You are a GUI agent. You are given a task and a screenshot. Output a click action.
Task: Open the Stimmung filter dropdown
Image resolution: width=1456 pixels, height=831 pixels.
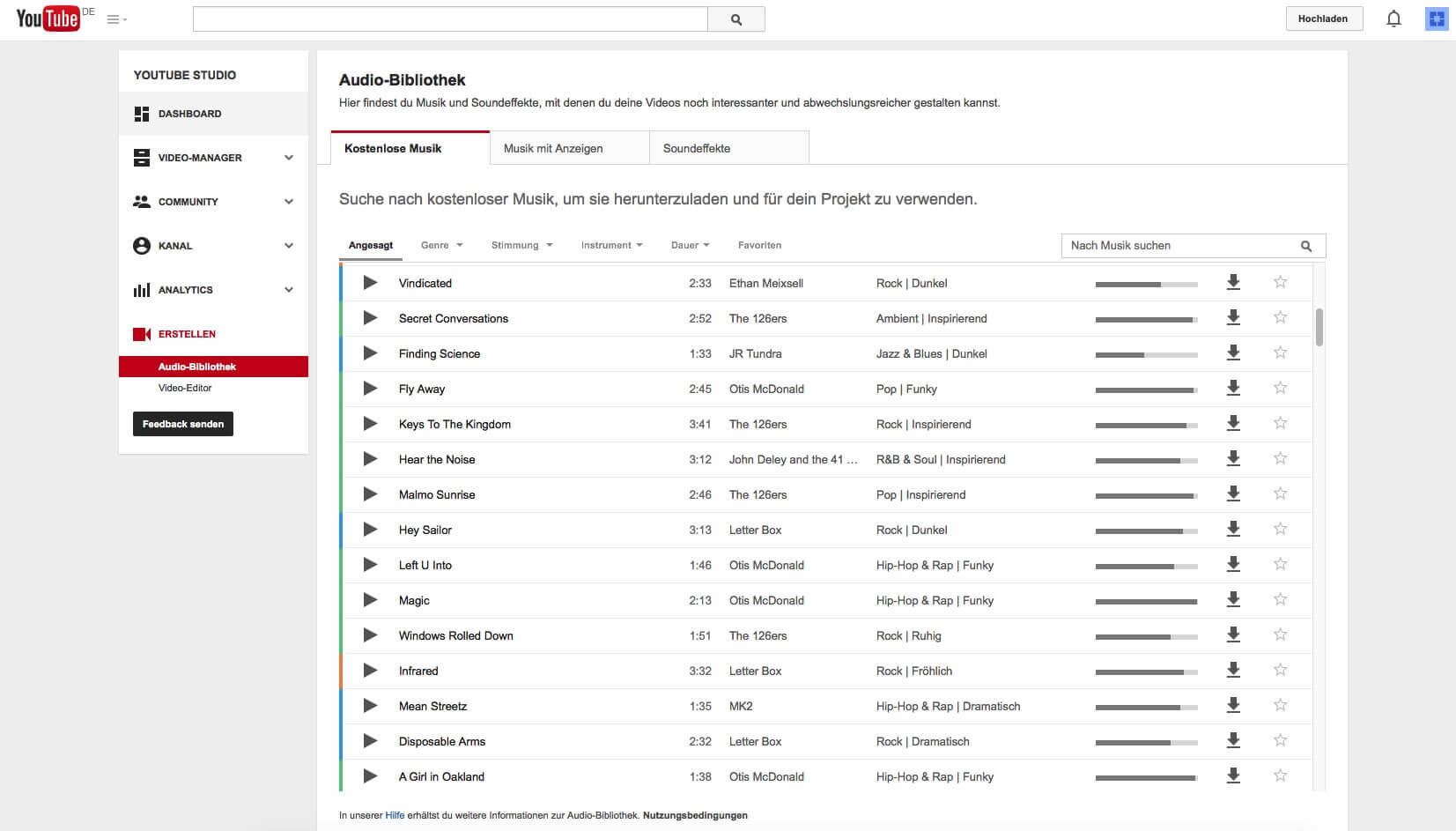point(521,245)
